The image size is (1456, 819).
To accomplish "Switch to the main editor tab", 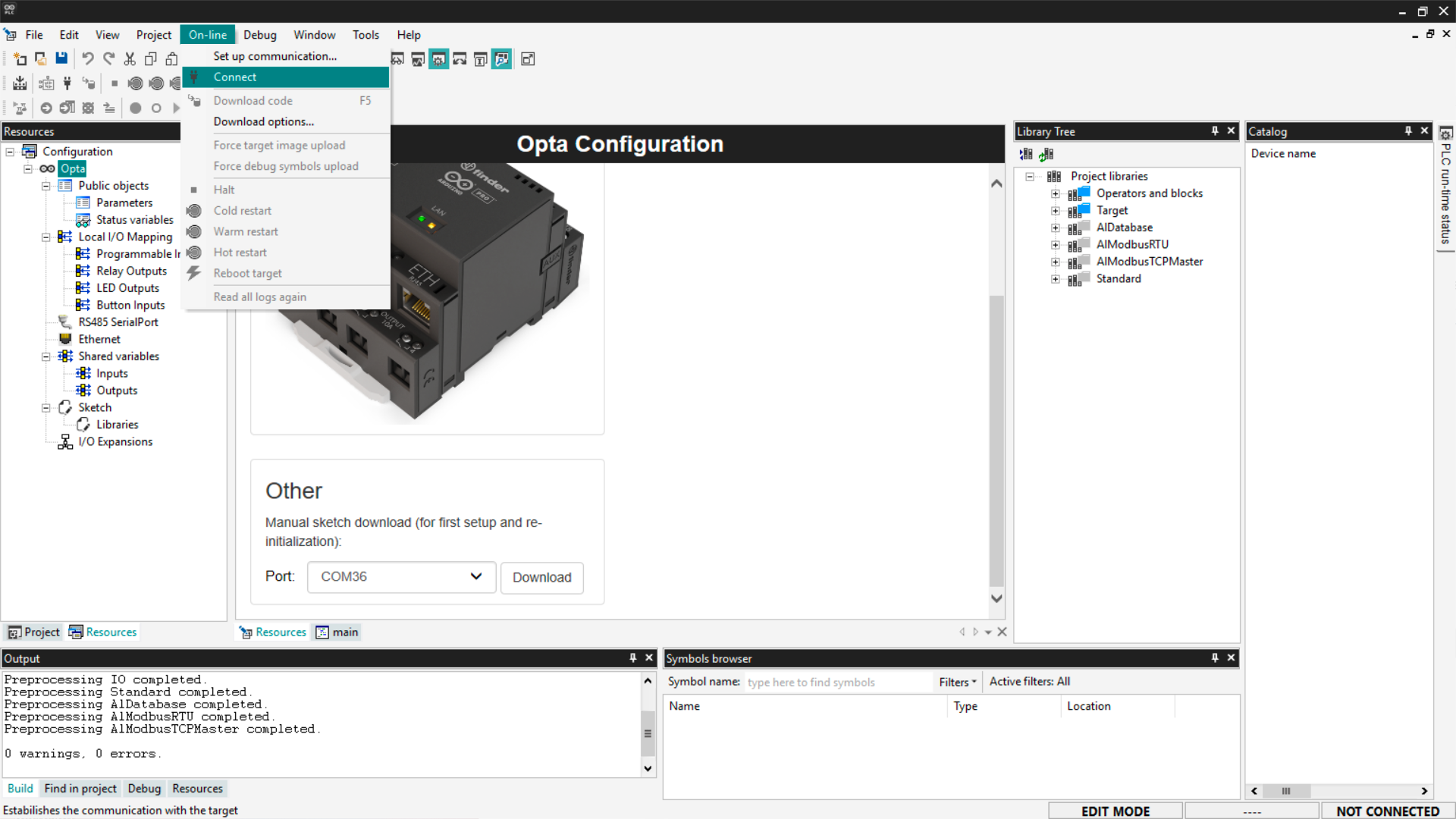I will coord(337,632).
